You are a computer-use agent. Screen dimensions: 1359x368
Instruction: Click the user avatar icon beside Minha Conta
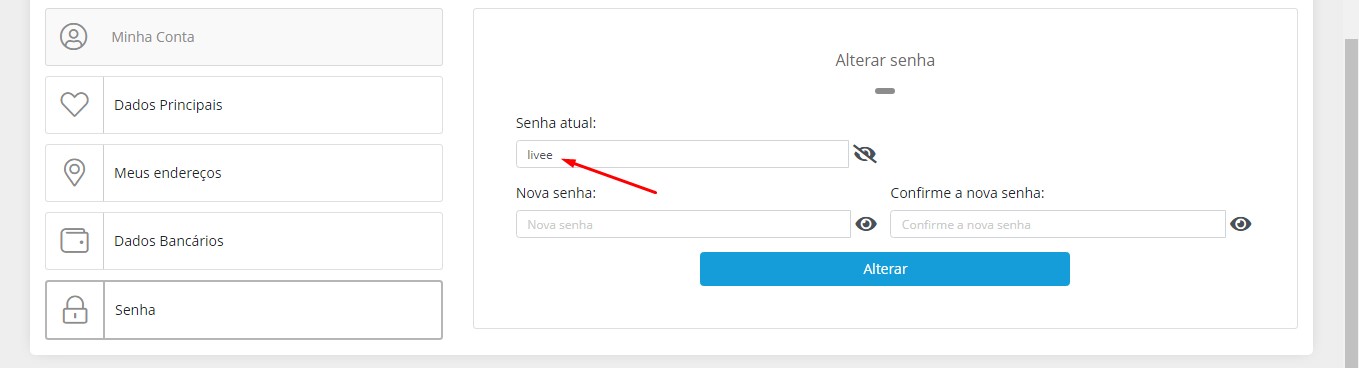[x=74, y=37]
